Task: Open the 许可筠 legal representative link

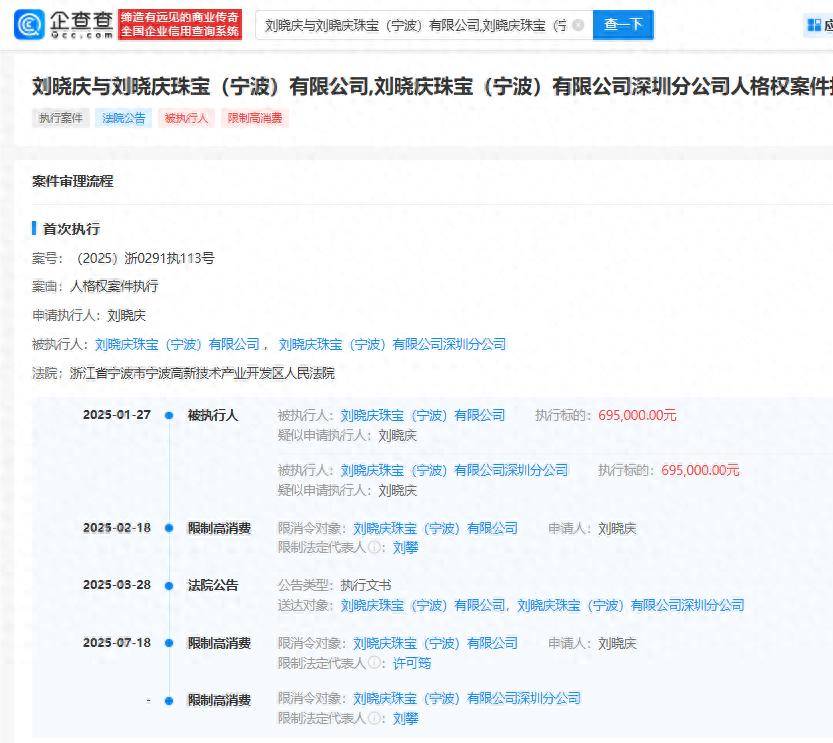Action: pyautogui.click(x=412, y=663)
